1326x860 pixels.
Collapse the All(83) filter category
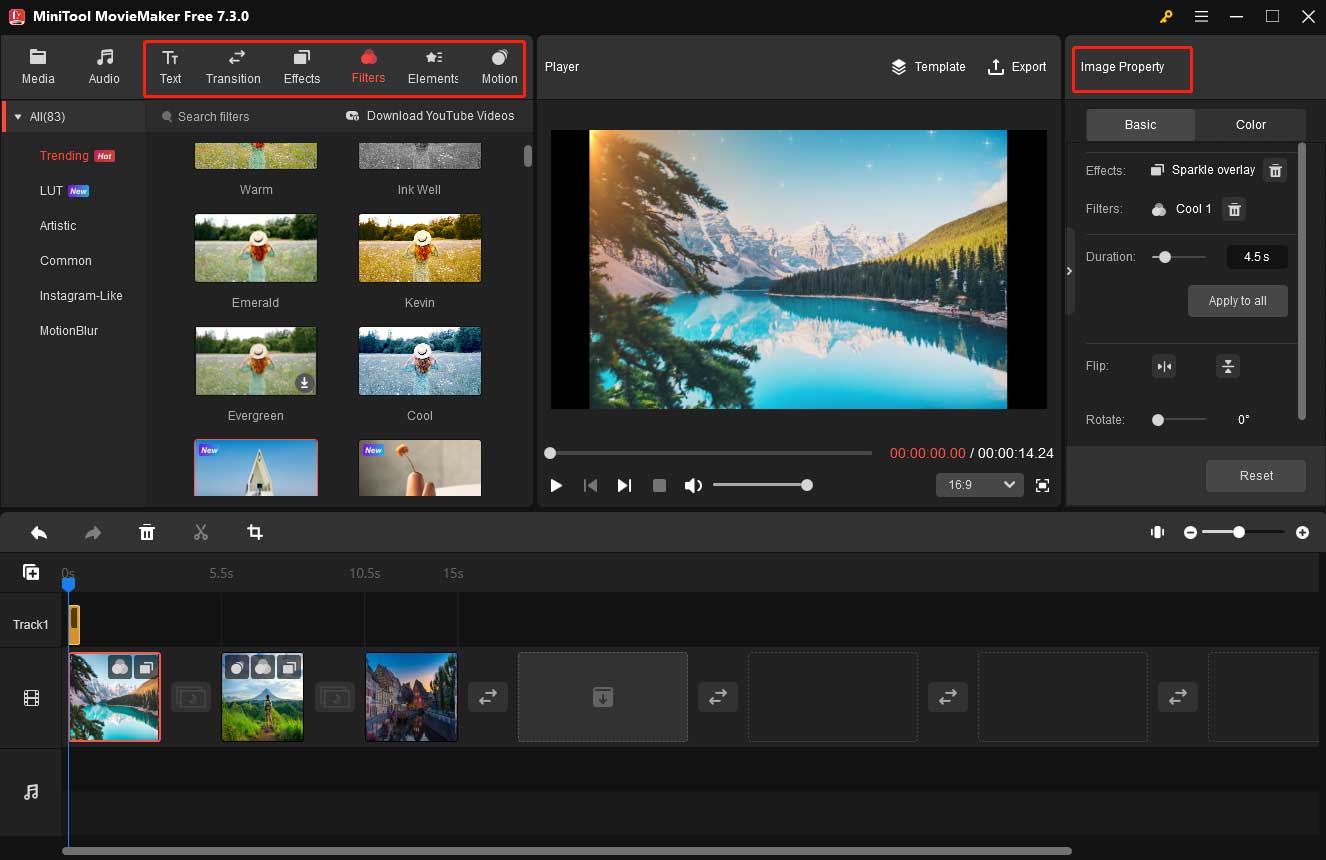[18, 117]
